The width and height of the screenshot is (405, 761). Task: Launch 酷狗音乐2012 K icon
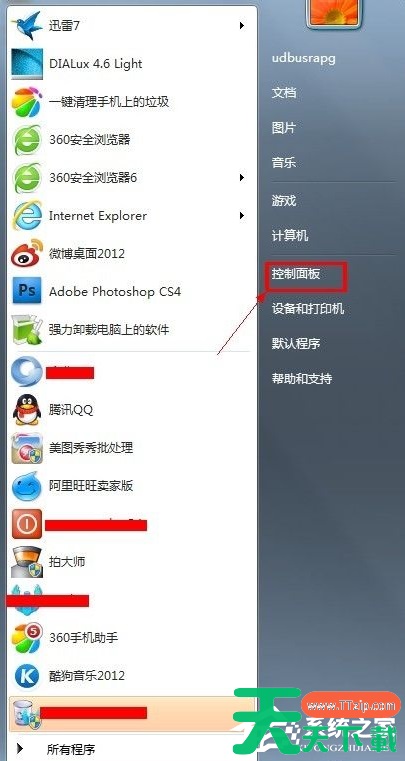click(27, 676)
